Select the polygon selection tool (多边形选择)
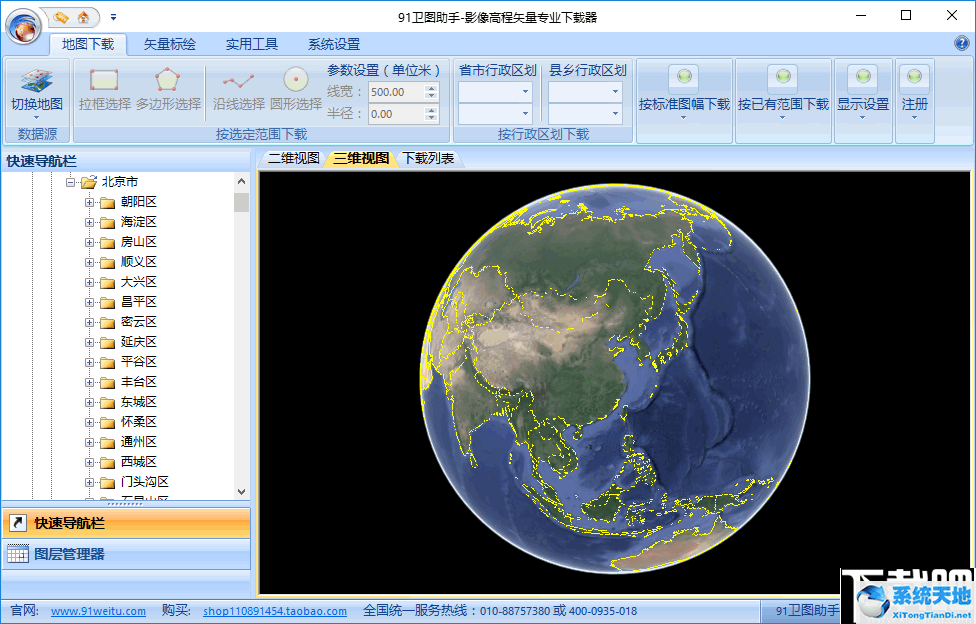976x624 pixels. pos(168,90)
